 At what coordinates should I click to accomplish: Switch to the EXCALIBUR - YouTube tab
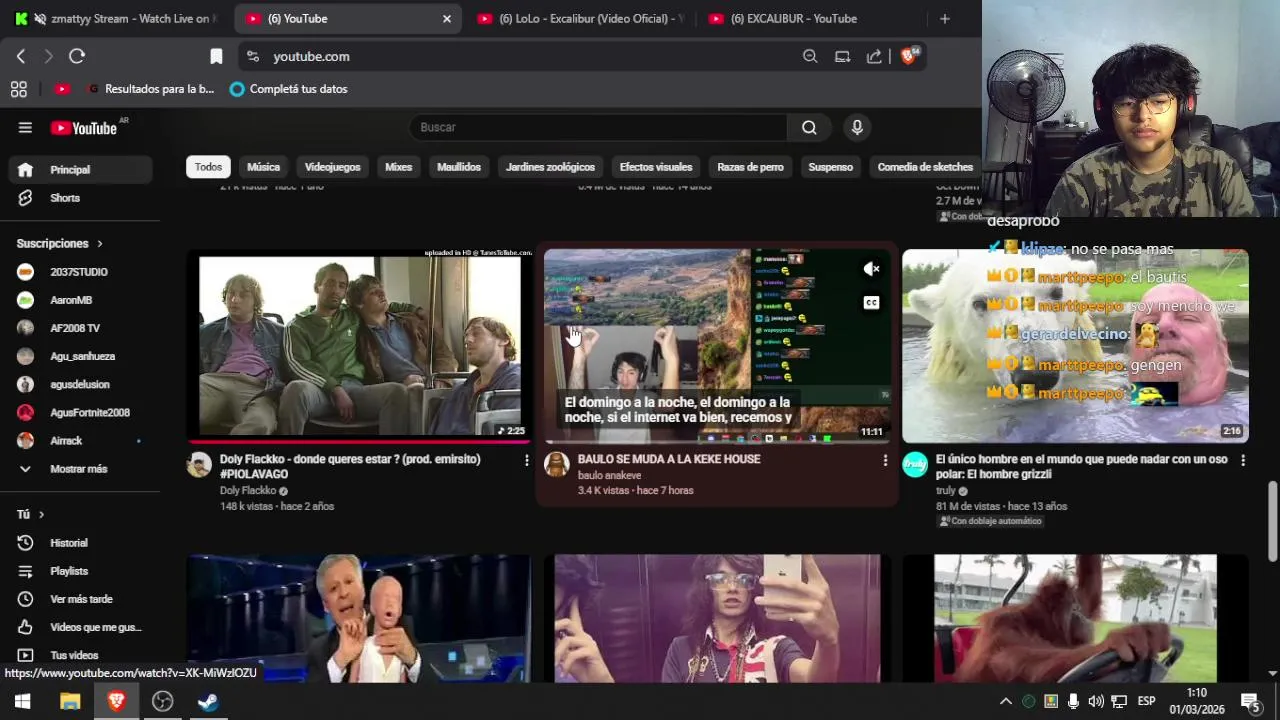812,18
